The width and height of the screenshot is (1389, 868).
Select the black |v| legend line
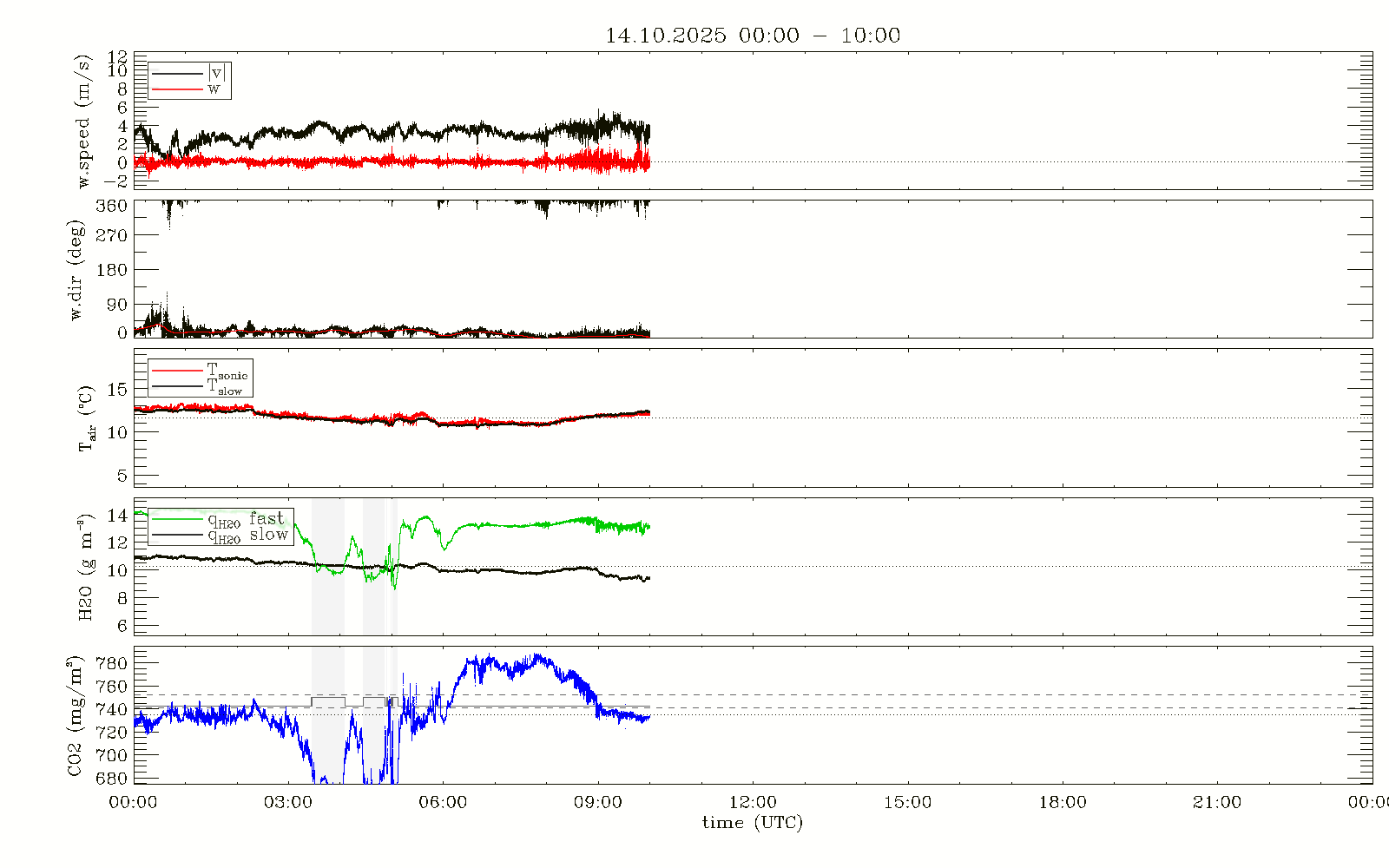[x=177, y=74]
